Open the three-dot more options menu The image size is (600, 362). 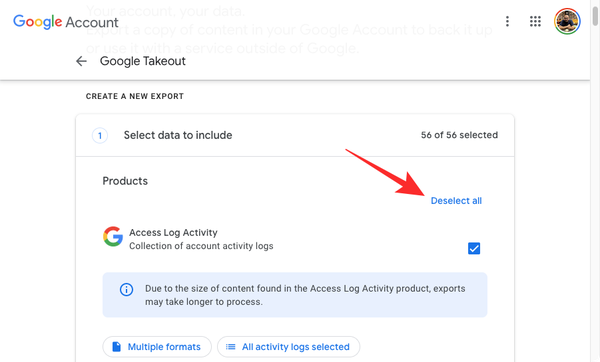click(x=507, y=21)
